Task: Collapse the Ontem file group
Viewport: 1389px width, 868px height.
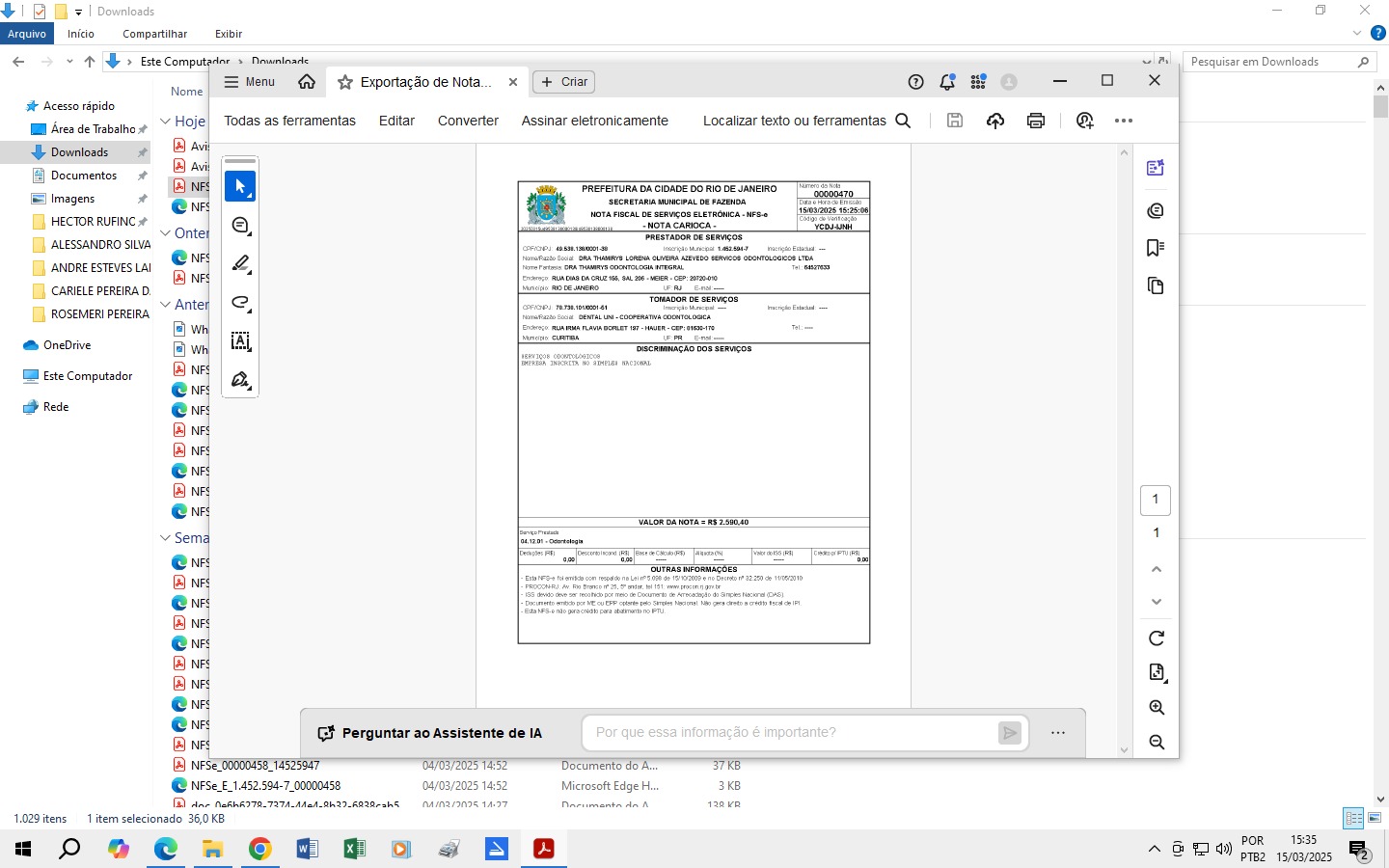Action: [x=166, y=233]
